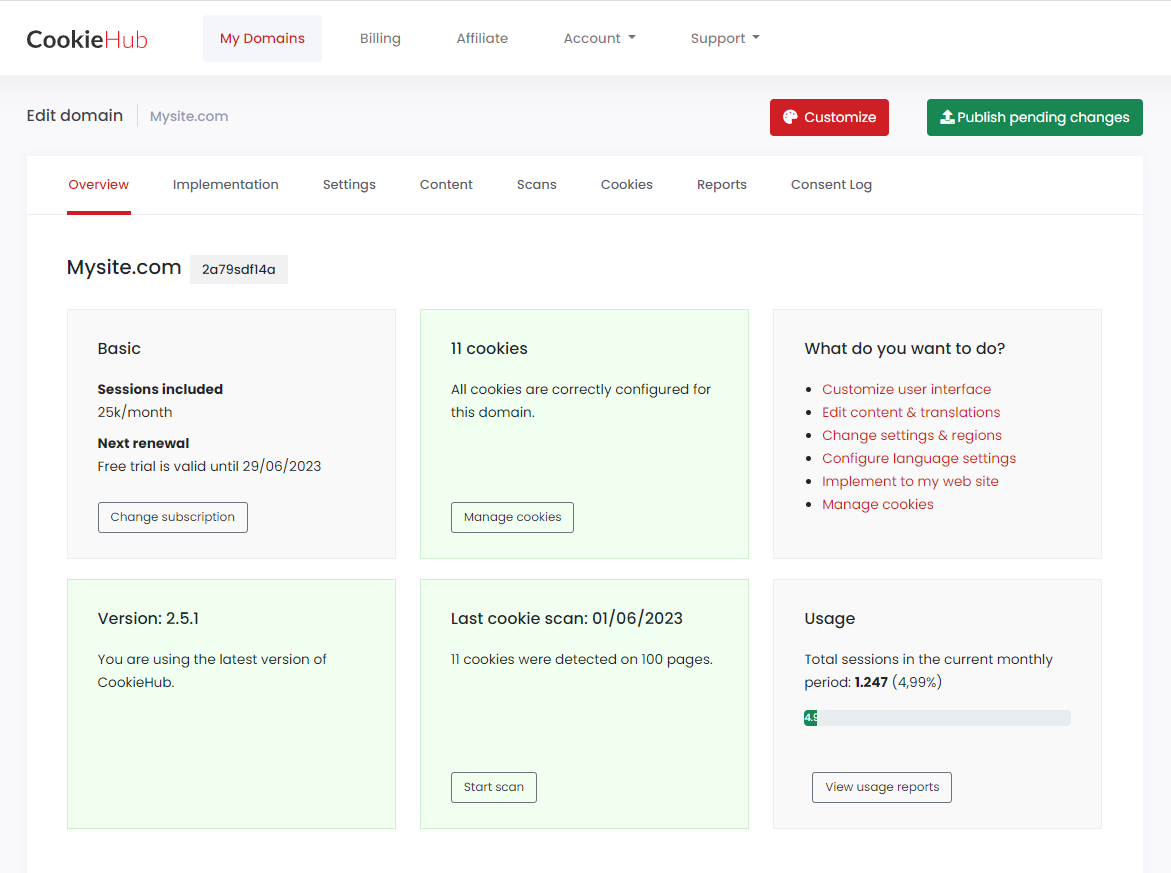Select the Scans tab

pyautogui.click(x=536, y=184)
